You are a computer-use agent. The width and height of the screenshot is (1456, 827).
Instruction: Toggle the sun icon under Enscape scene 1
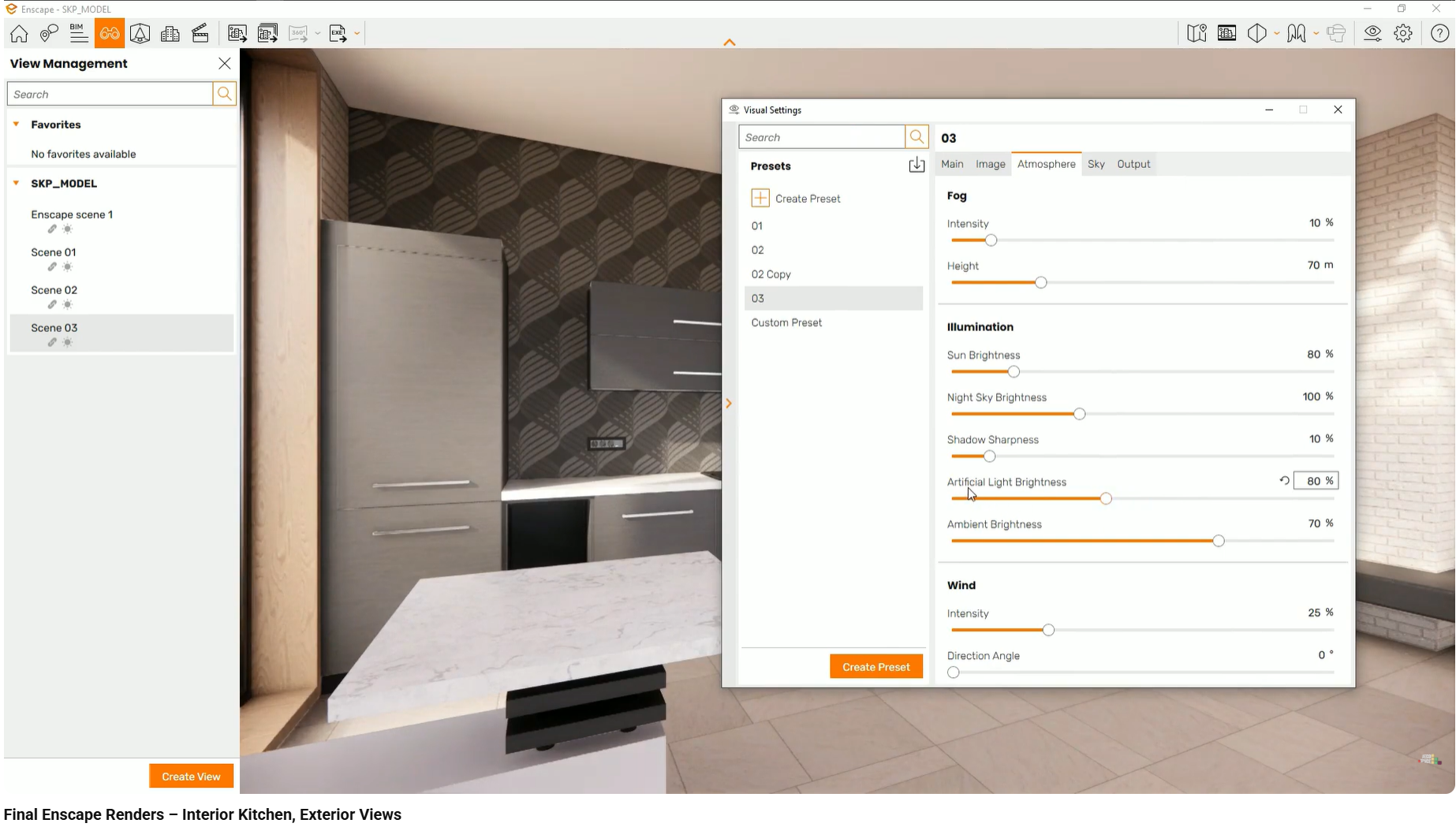[x=68, y=229]
